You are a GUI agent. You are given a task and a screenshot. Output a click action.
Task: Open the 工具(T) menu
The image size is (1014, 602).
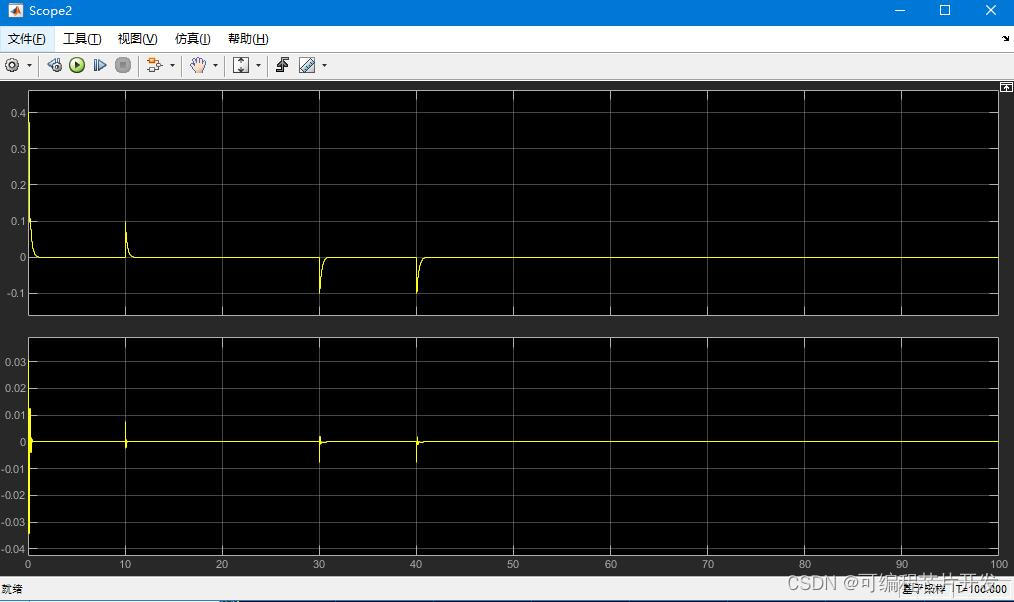(82, 39)
